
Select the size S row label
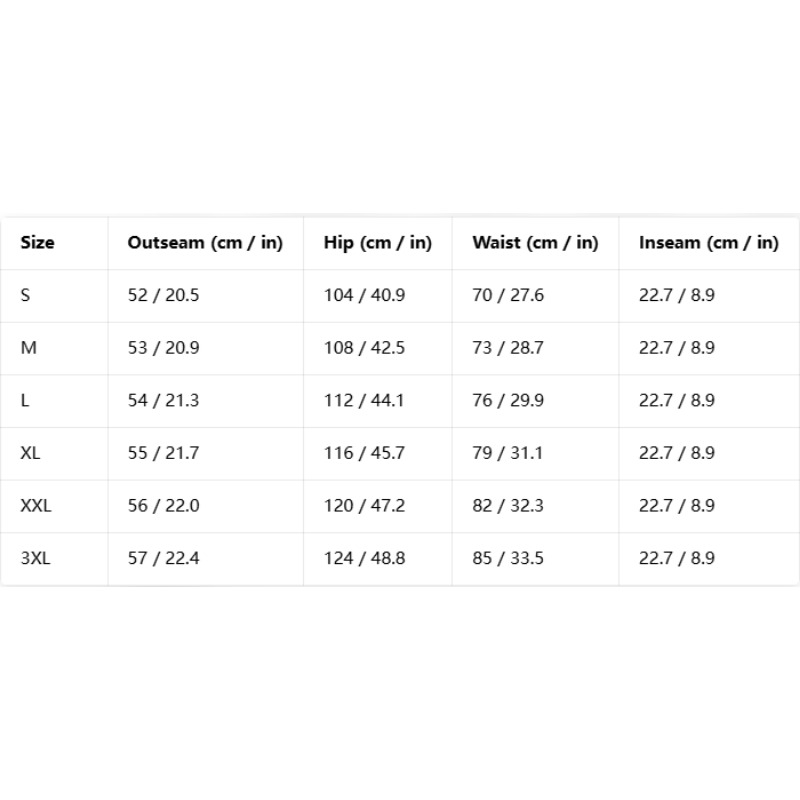pos(25,295)
